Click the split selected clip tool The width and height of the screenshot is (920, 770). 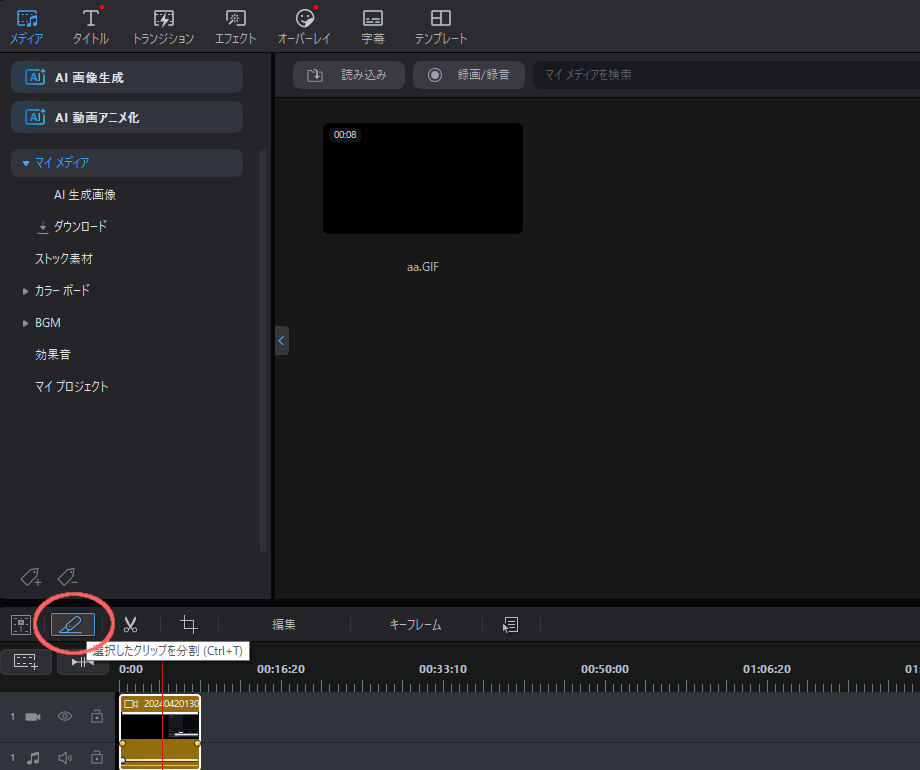click(73, 625)
